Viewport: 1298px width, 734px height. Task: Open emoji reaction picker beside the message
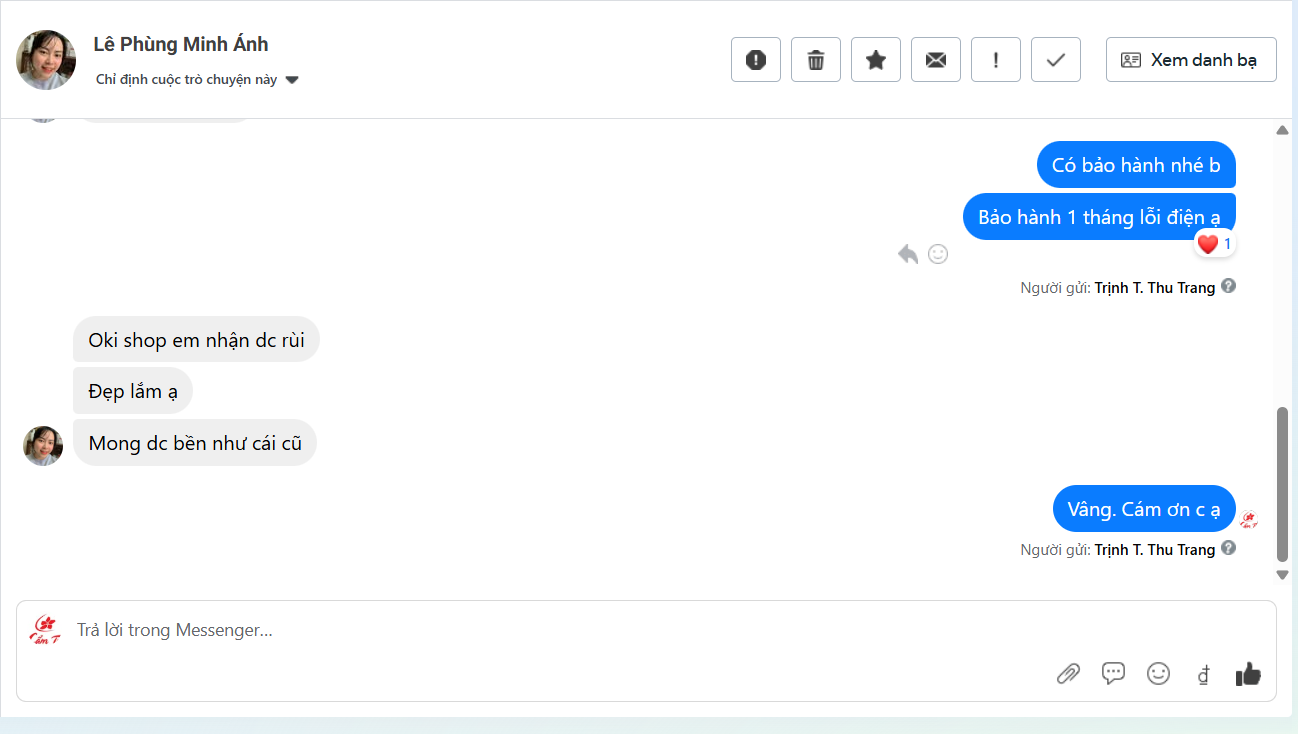point(938,254)
